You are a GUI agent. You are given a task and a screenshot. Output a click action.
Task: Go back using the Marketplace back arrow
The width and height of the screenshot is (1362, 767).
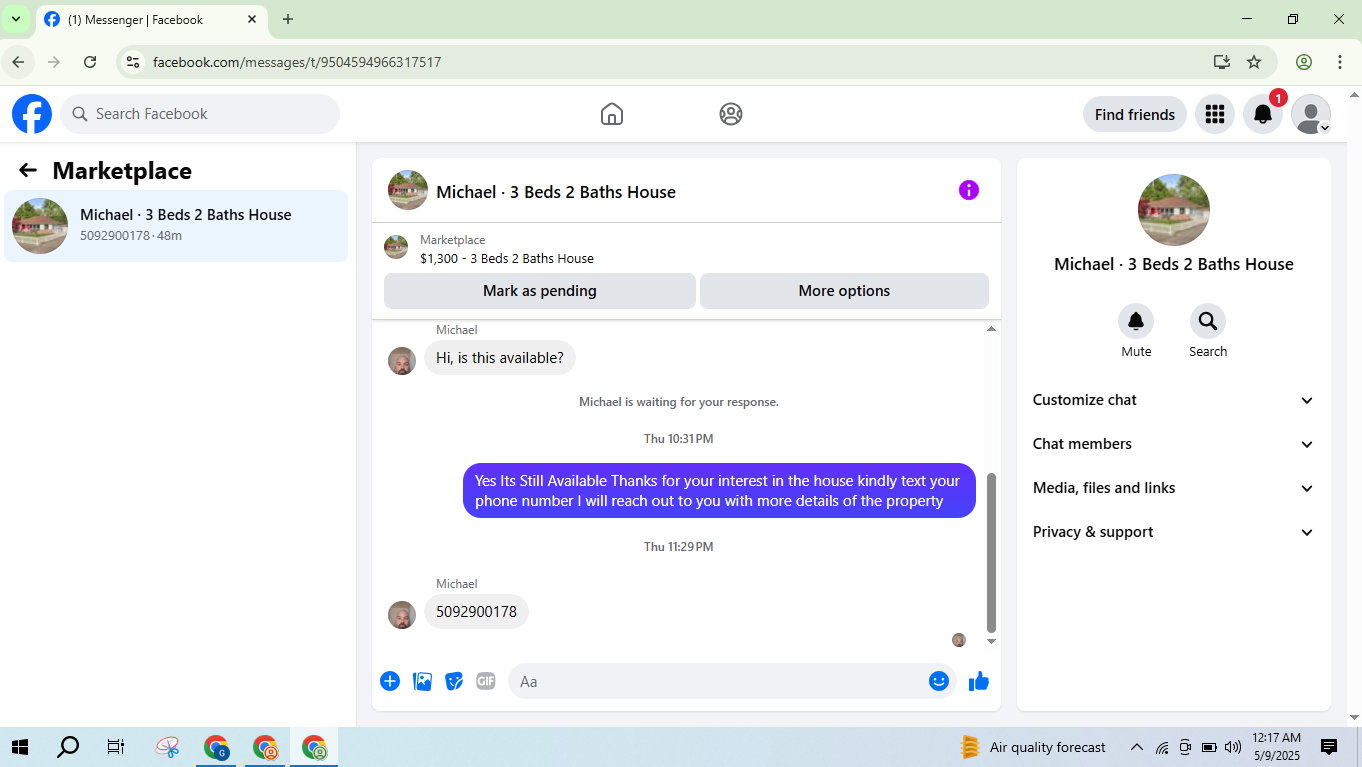(28, 171)
